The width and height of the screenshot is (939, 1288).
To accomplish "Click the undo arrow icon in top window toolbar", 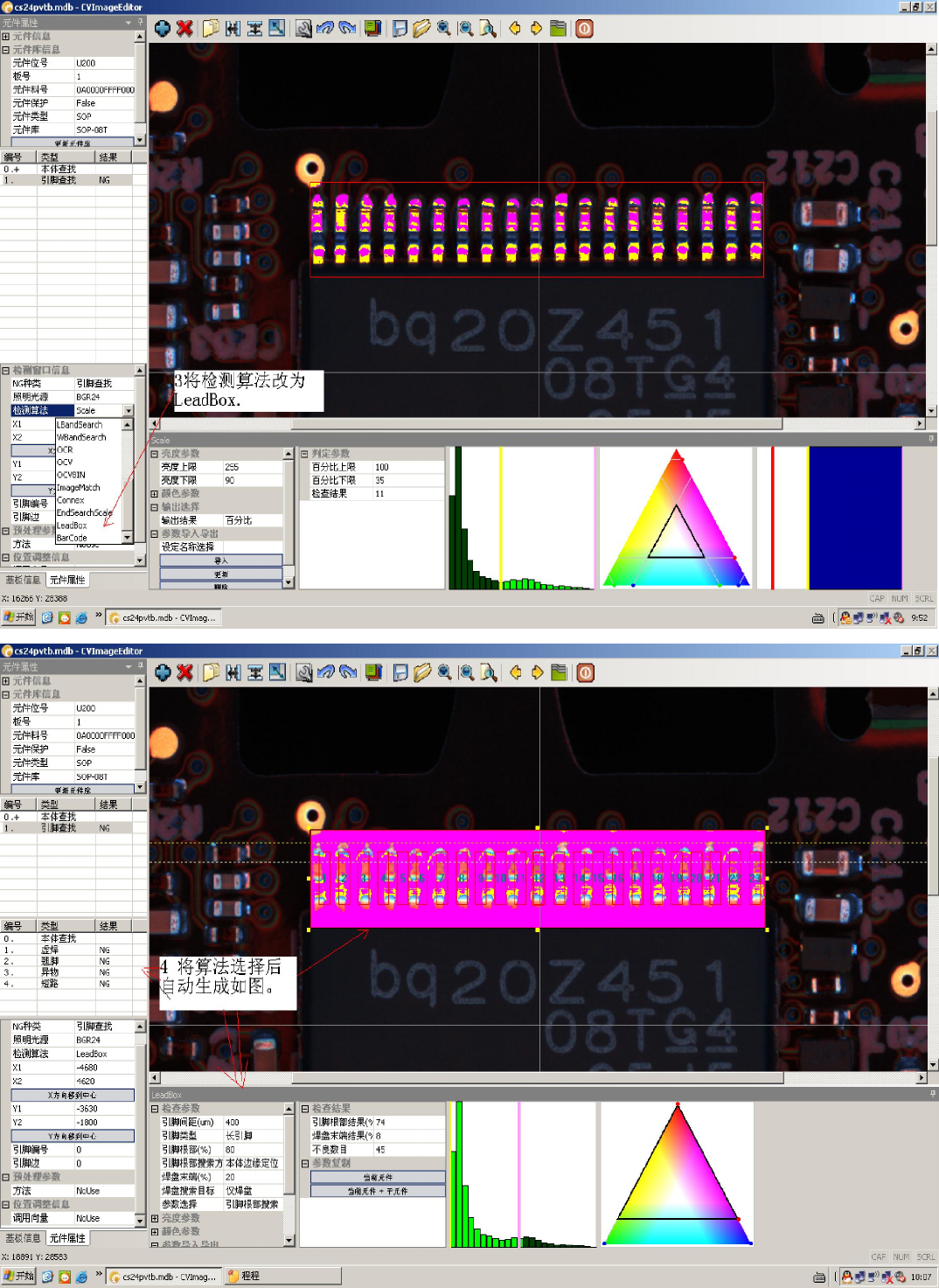I will coord(325,28).
